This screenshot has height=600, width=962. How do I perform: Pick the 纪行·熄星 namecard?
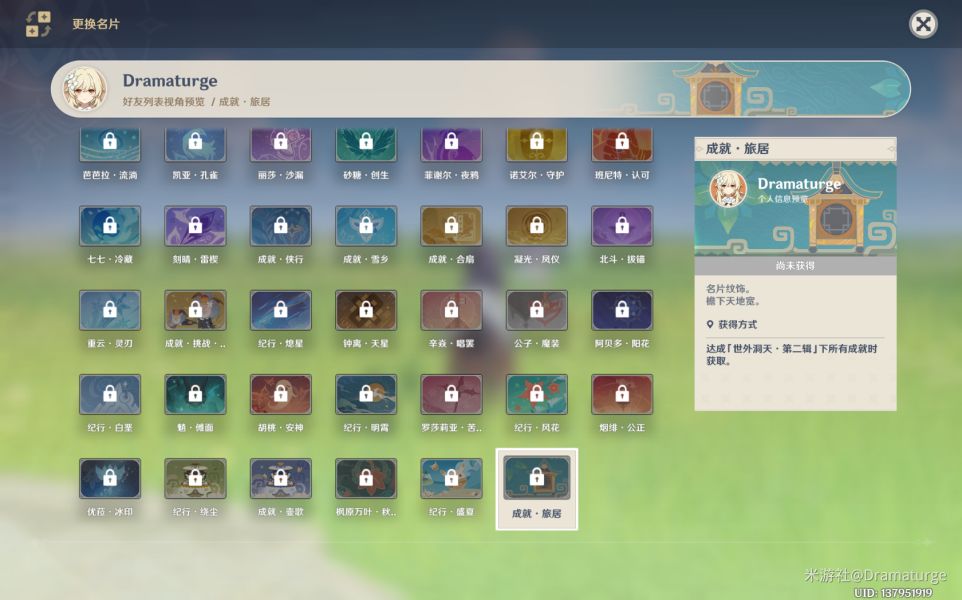(280, 310)
